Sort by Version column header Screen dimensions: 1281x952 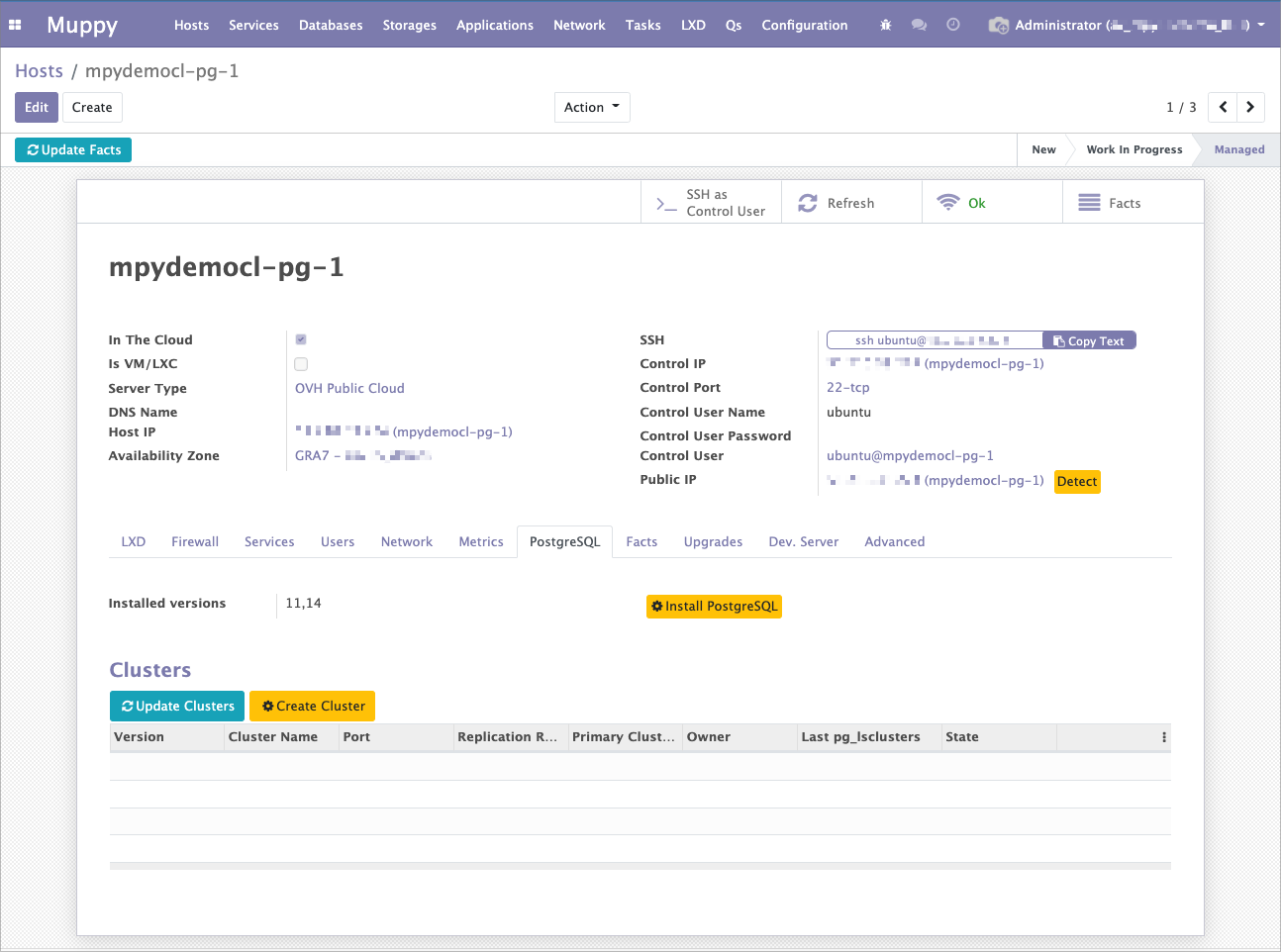coord(166,737)
